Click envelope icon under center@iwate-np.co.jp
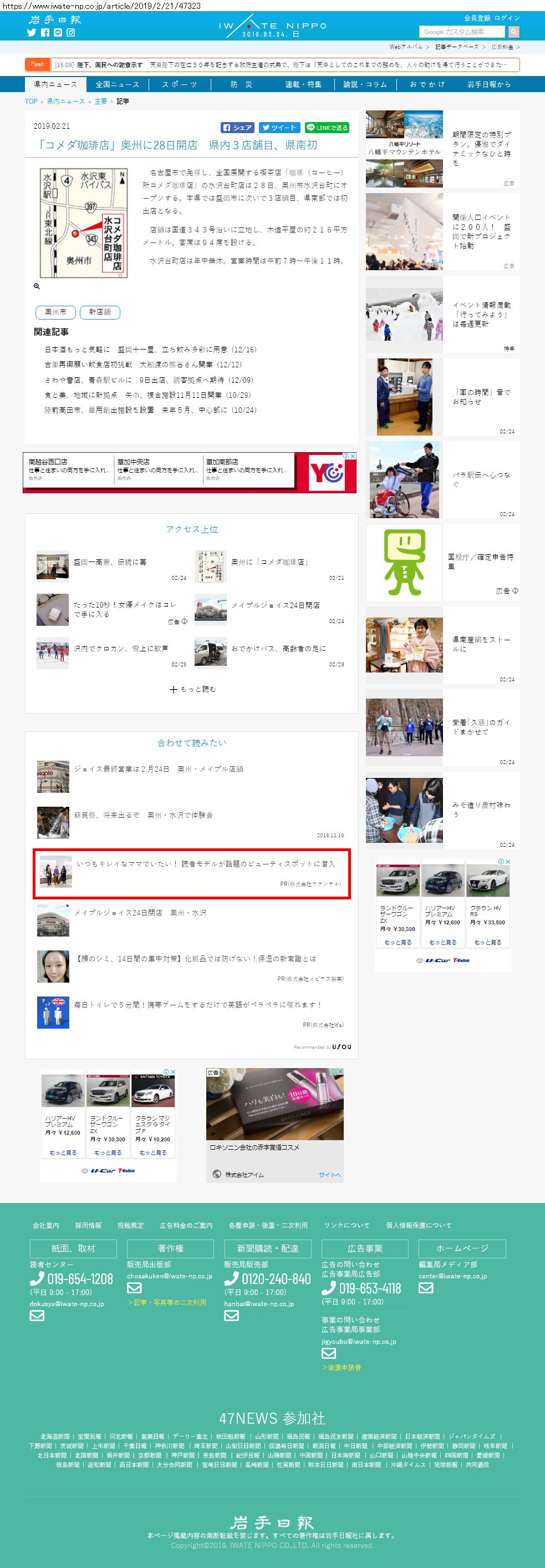Screen dimensions: 545x1568 coord(426,1287)
